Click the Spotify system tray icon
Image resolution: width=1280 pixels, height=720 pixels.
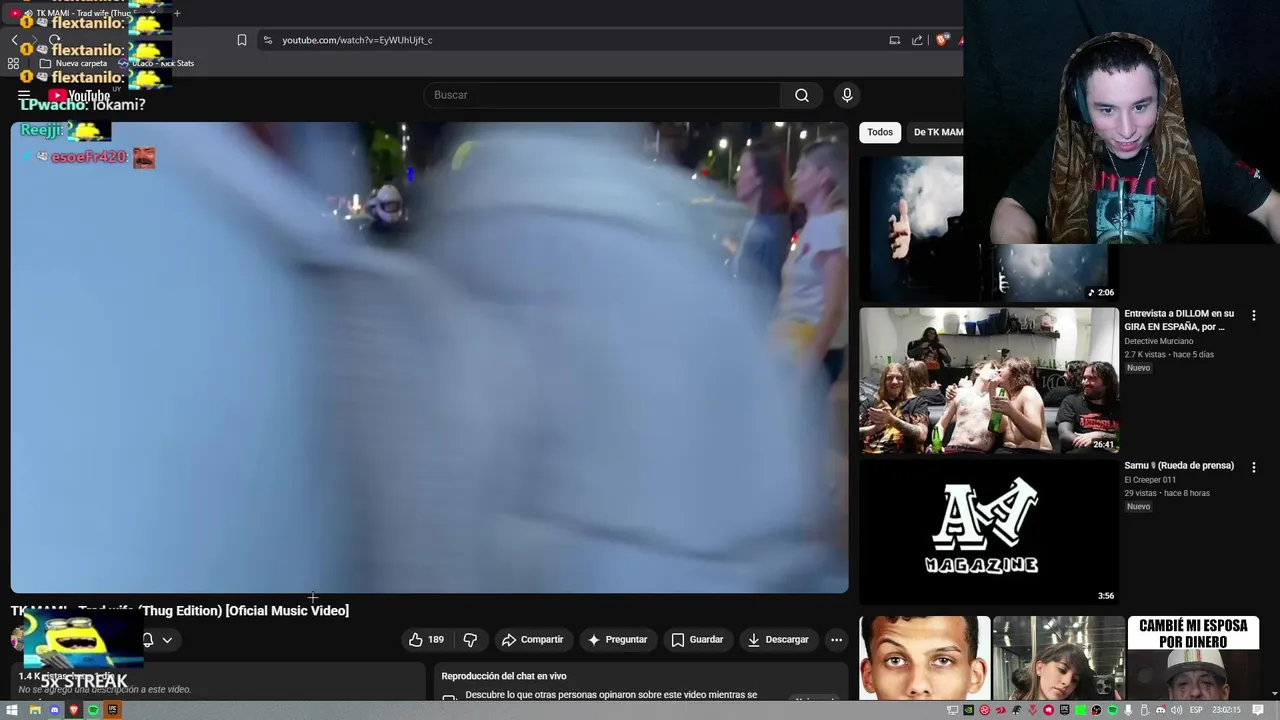[1113, 710]
